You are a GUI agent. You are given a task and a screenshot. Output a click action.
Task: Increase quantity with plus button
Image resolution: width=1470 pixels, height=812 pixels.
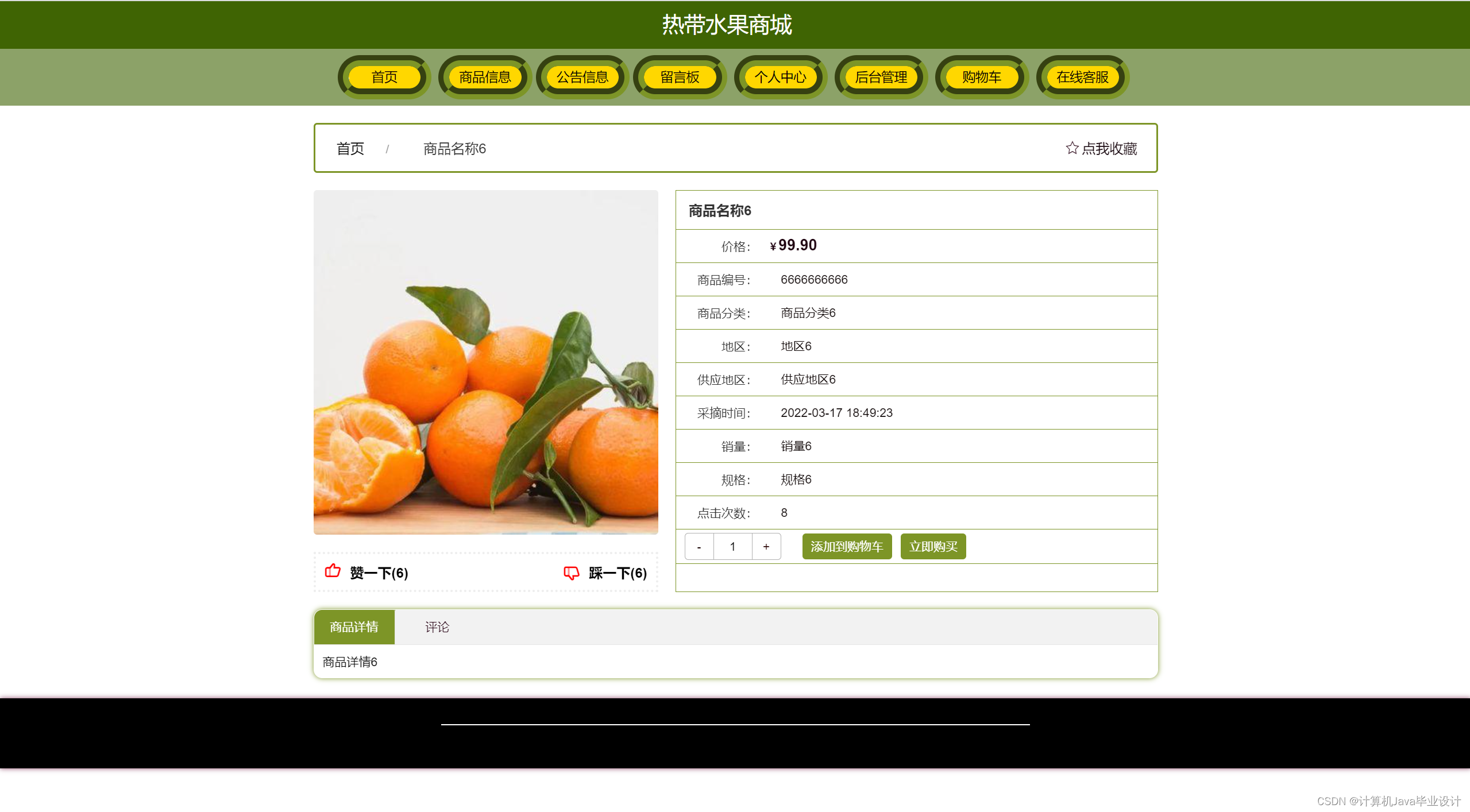coord(766,547)
